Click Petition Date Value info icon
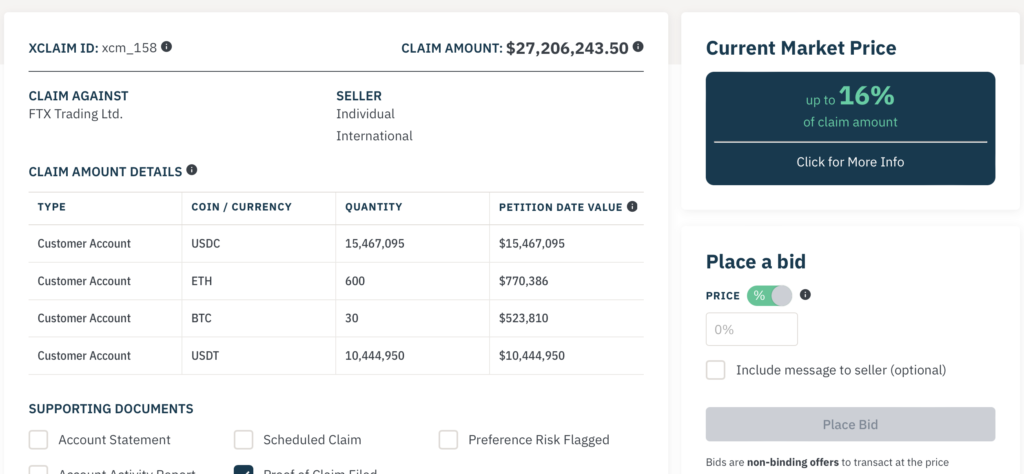Image resolution: width=1024 pixels, height=474 pixels. [x=632, y=206]
